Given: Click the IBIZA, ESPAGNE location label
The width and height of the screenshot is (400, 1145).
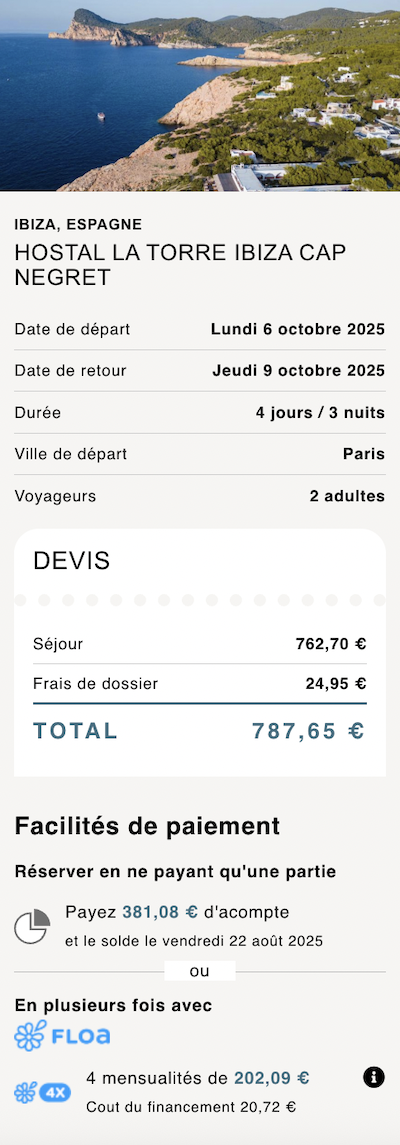Looking at the screenshot, I should (x=78, y=225).
